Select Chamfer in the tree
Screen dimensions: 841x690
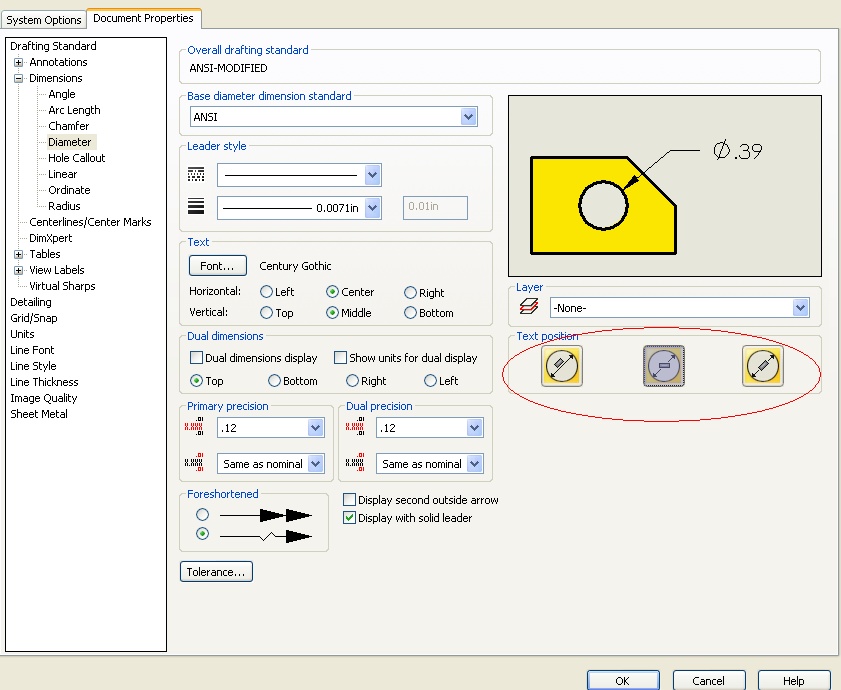pos(69,126)
